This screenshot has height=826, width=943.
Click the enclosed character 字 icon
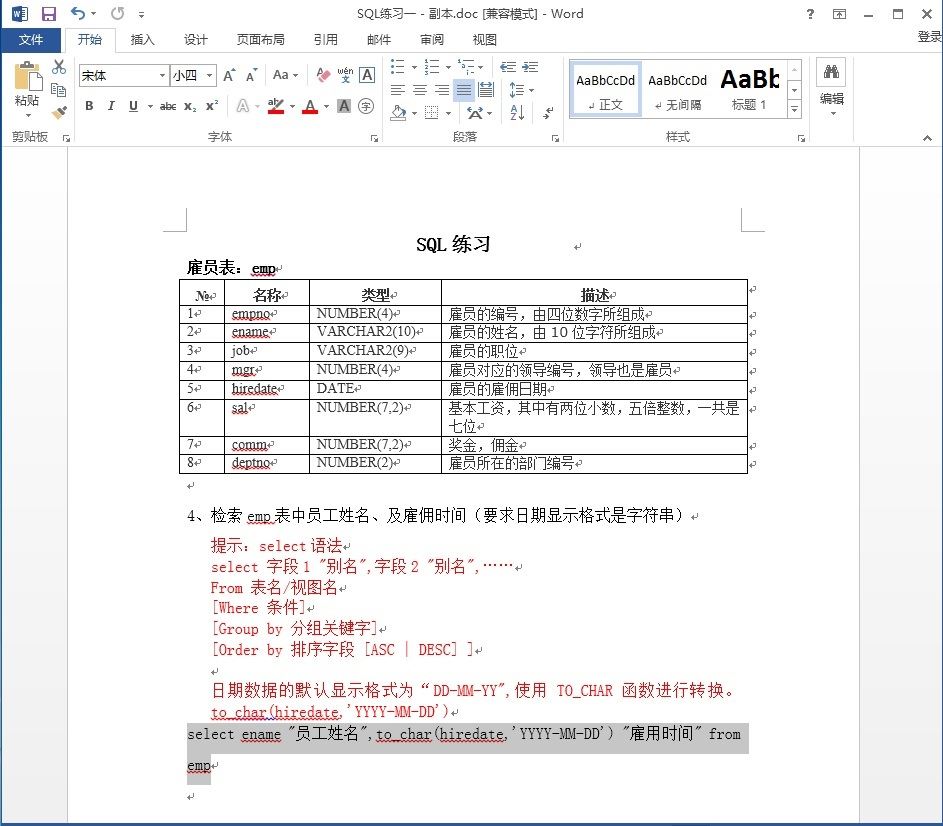tap(366, 106)
